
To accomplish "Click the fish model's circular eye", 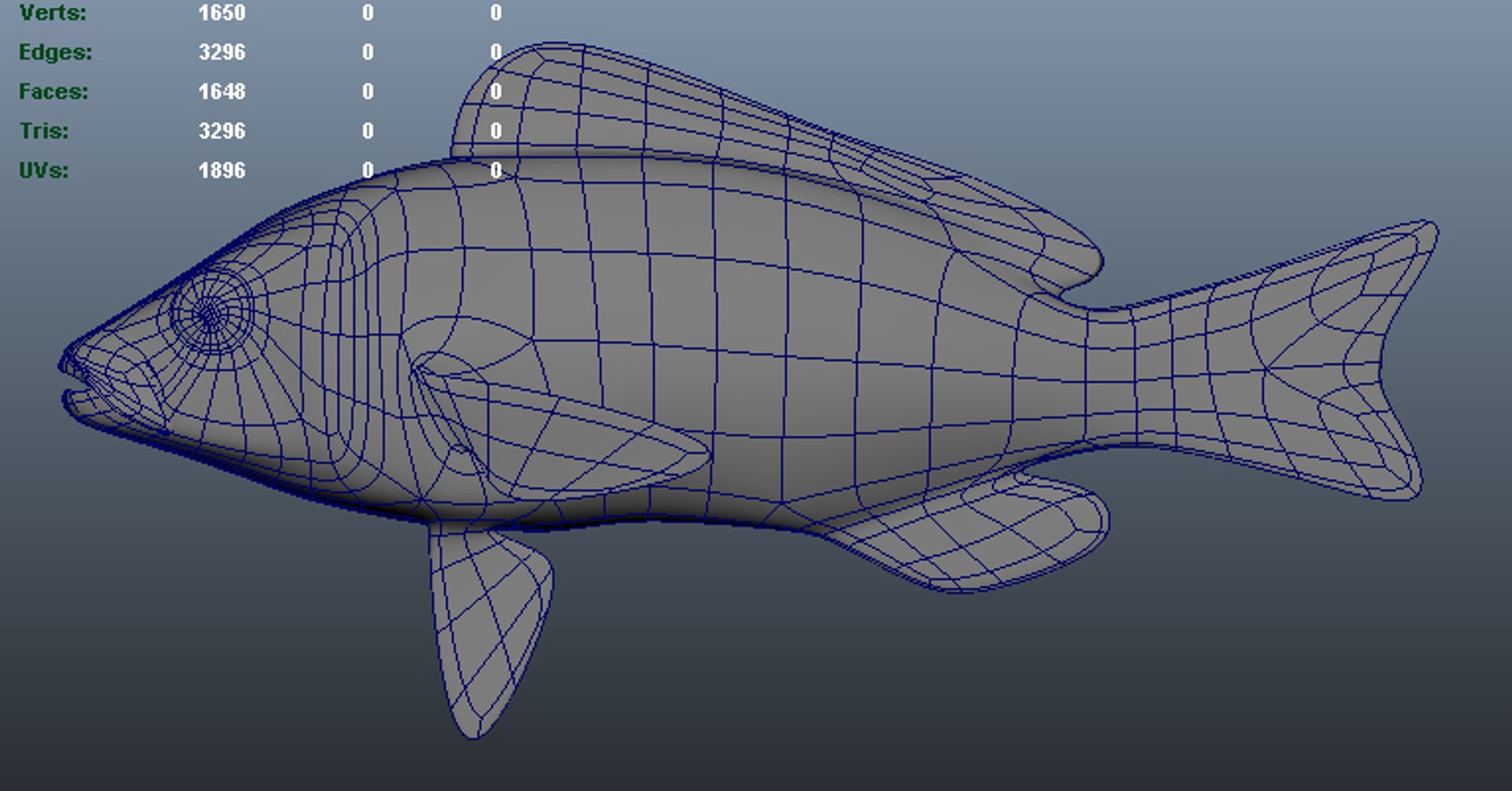I will pyautogui.click(x=211, y=314).
